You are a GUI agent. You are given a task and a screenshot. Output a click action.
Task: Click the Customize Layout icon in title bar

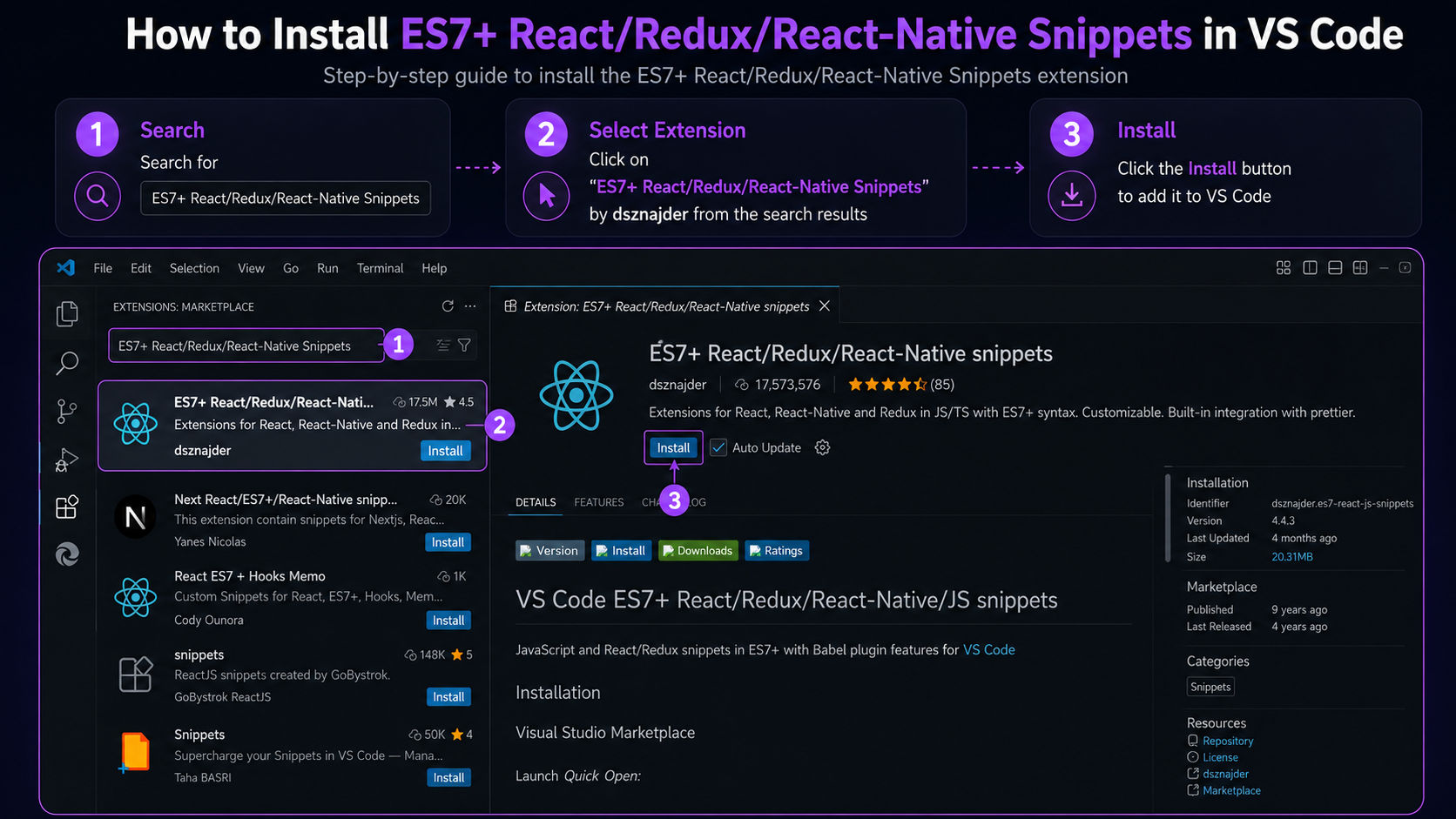[x=1284, y=268]
